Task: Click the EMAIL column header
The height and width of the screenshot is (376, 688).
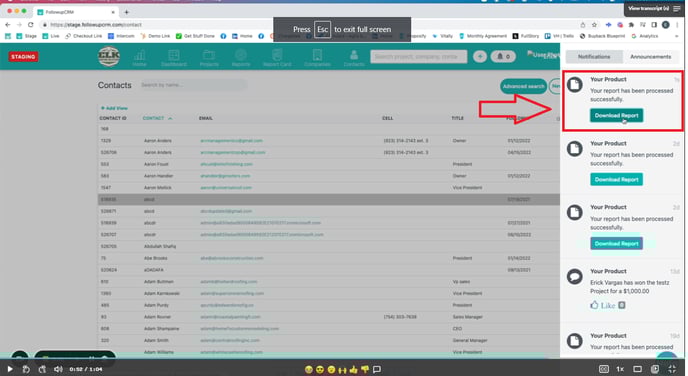Action: [x=206, y=118]
